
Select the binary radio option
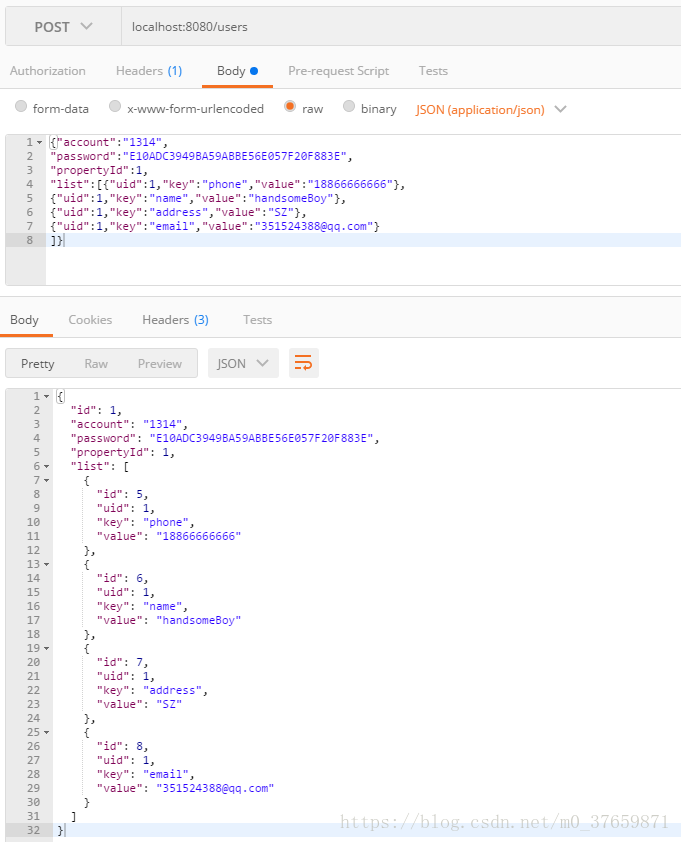(x=349, y=106)
